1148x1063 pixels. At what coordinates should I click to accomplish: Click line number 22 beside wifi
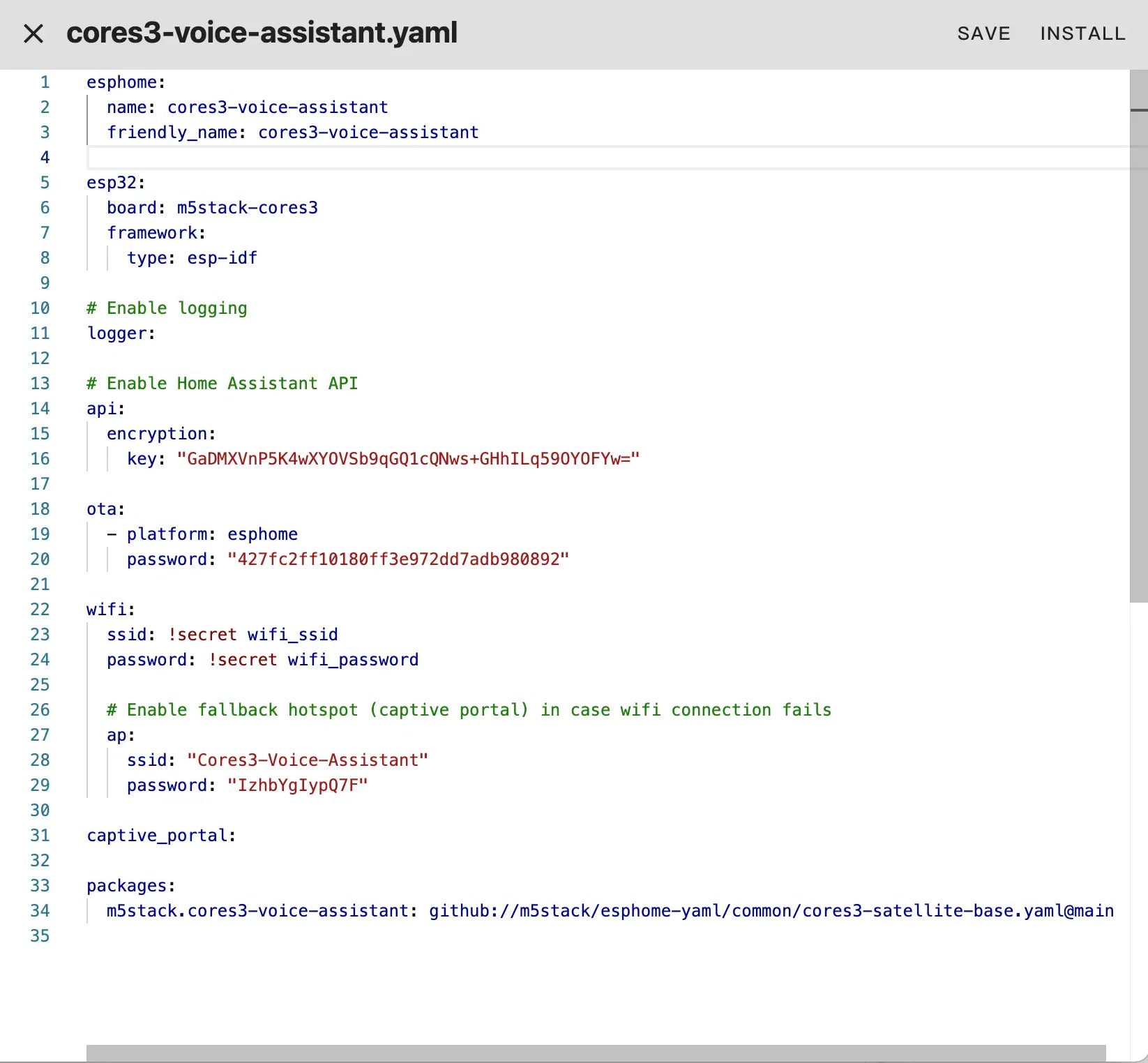point(40,610)
